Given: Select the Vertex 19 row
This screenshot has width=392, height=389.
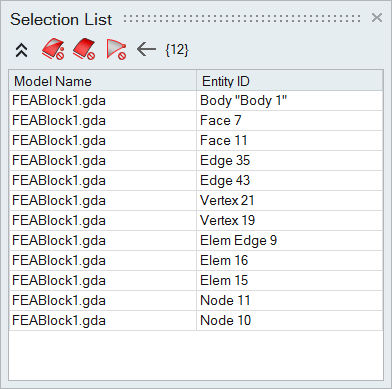Looking at the screenshot, I should [196, 221].
